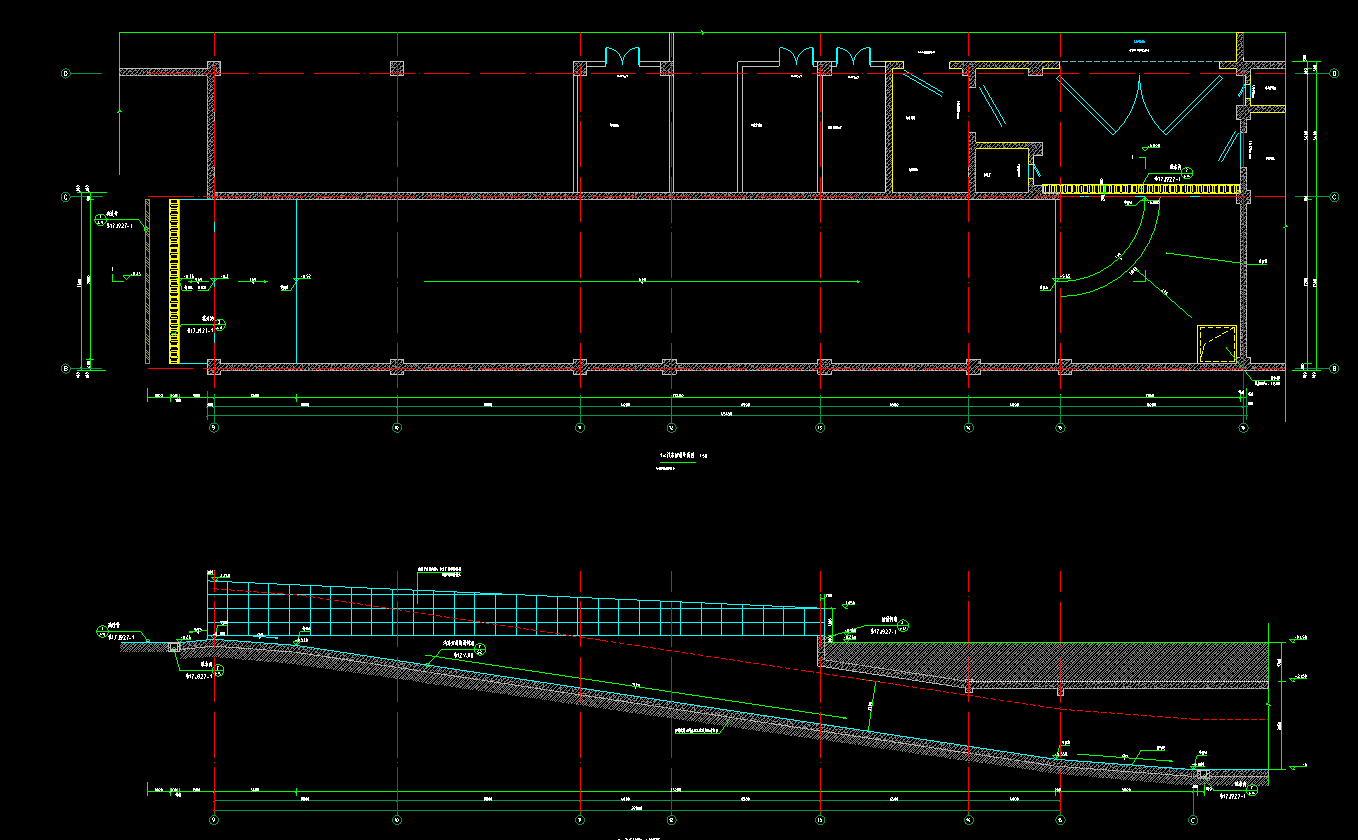The image size is (1358, 840).
Task: Click the cyan grid wall in section view
Action: (x=500, y=615)
